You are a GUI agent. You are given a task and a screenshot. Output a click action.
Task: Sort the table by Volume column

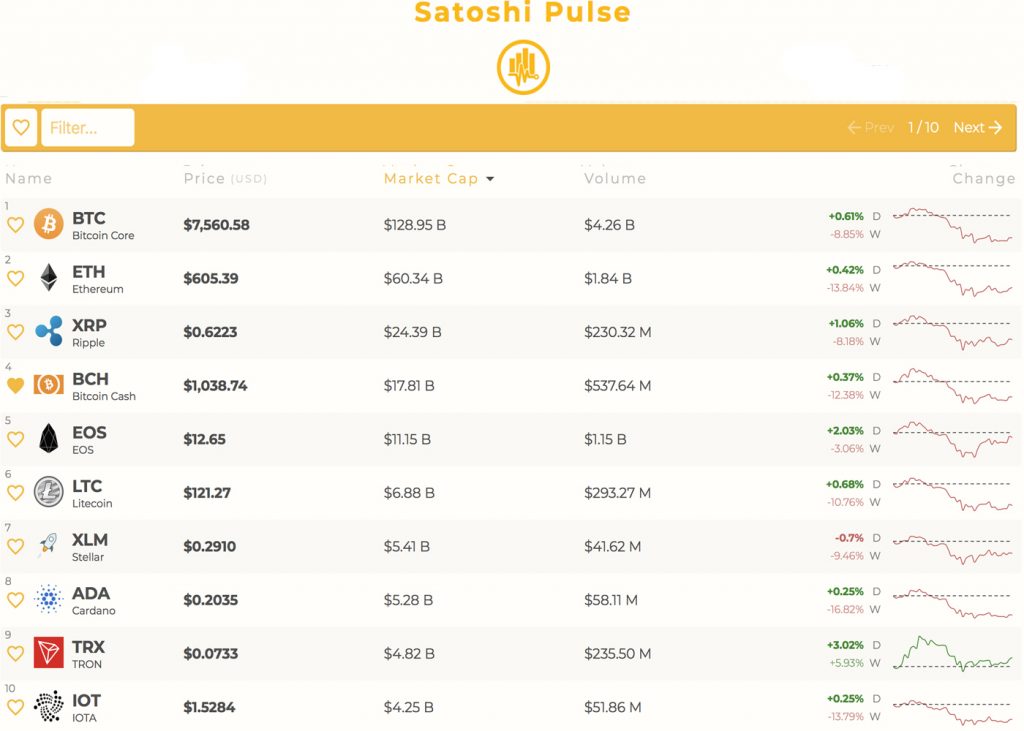click(x=615, y=178)
